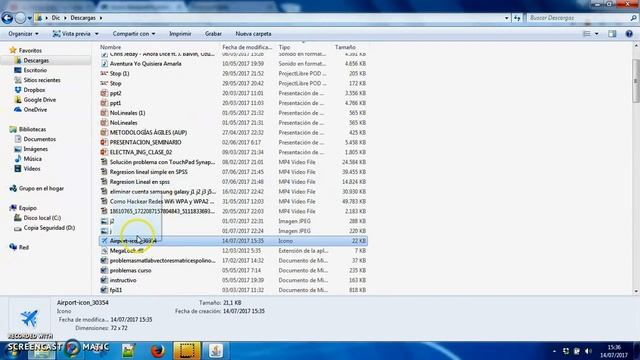Select Disco local (C:) drive

click(42, 218)
